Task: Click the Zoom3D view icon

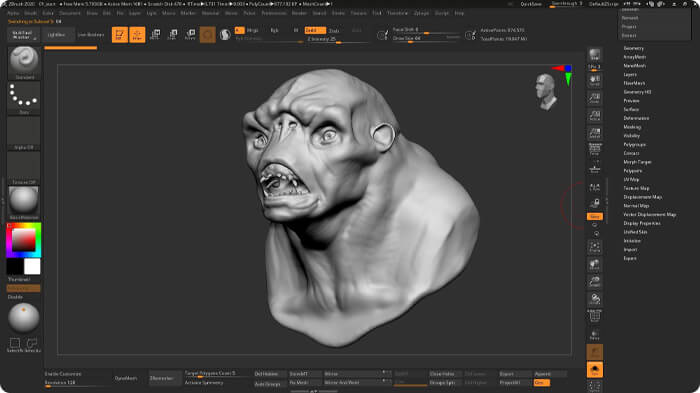Action: pyautogui.click(x=595, y=282)
